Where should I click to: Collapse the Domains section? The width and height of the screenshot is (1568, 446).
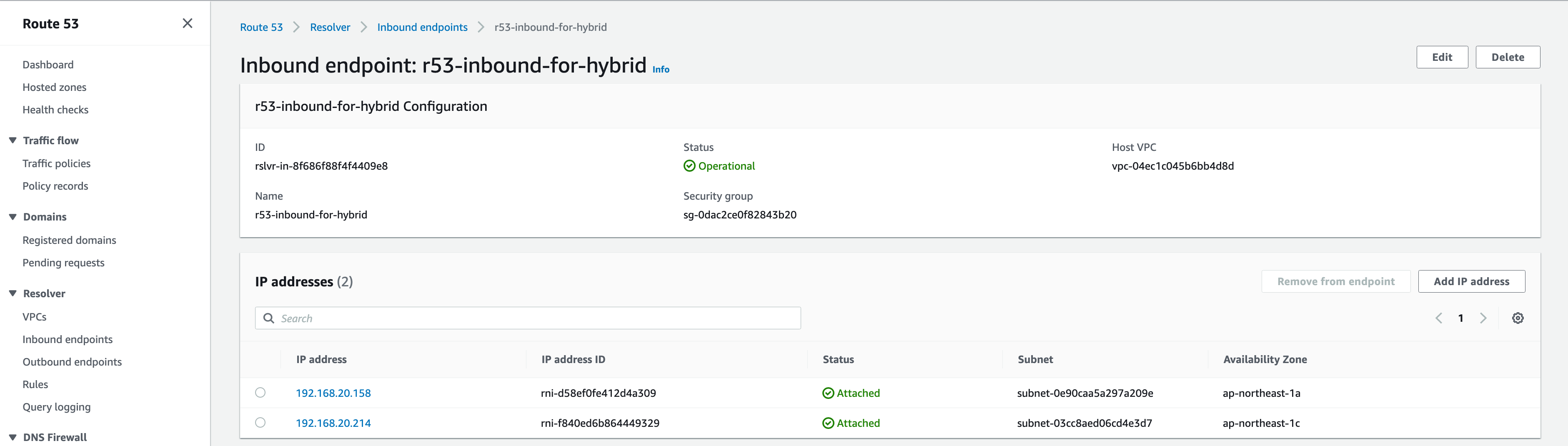click(13, 217)
